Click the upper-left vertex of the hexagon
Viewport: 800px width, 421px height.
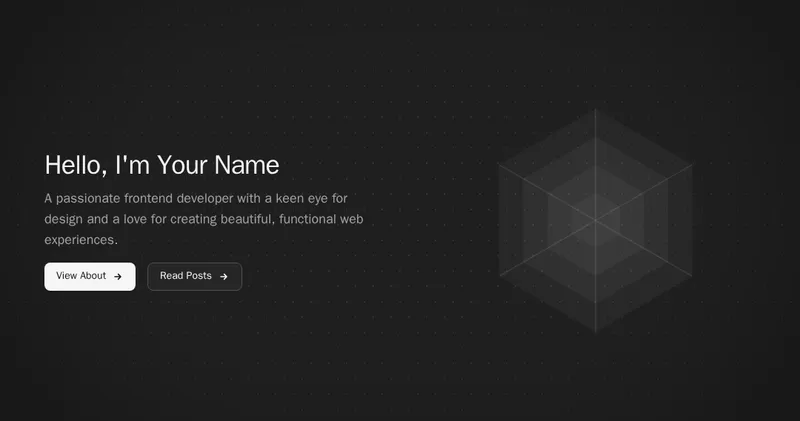click(499, 165)
